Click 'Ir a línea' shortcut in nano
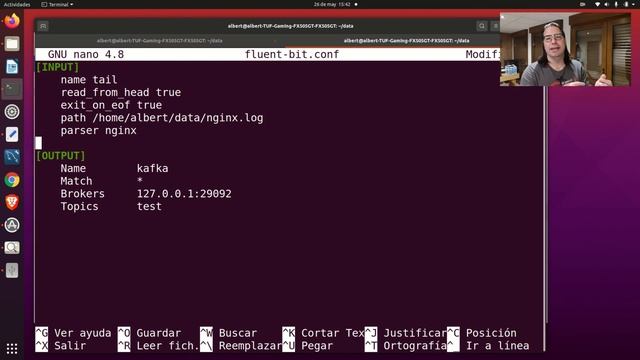 coord(489,346)
